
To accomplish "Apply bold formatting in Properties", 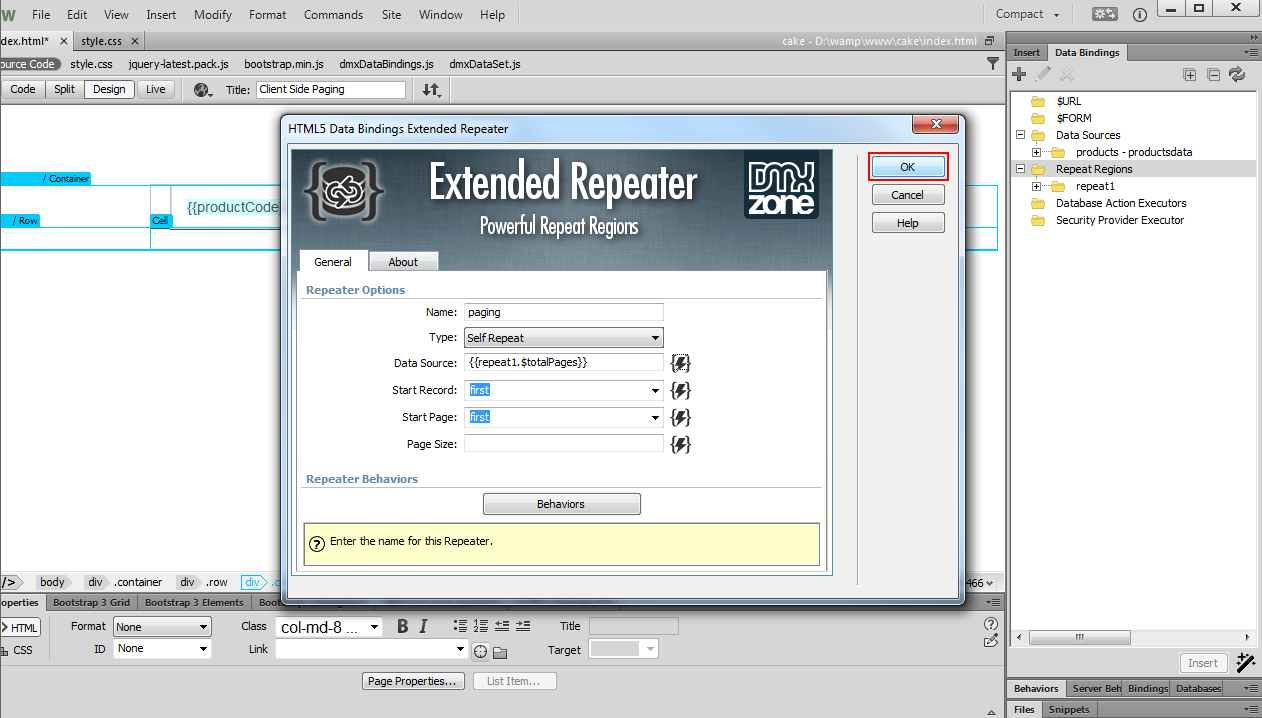I will point(402,626).
